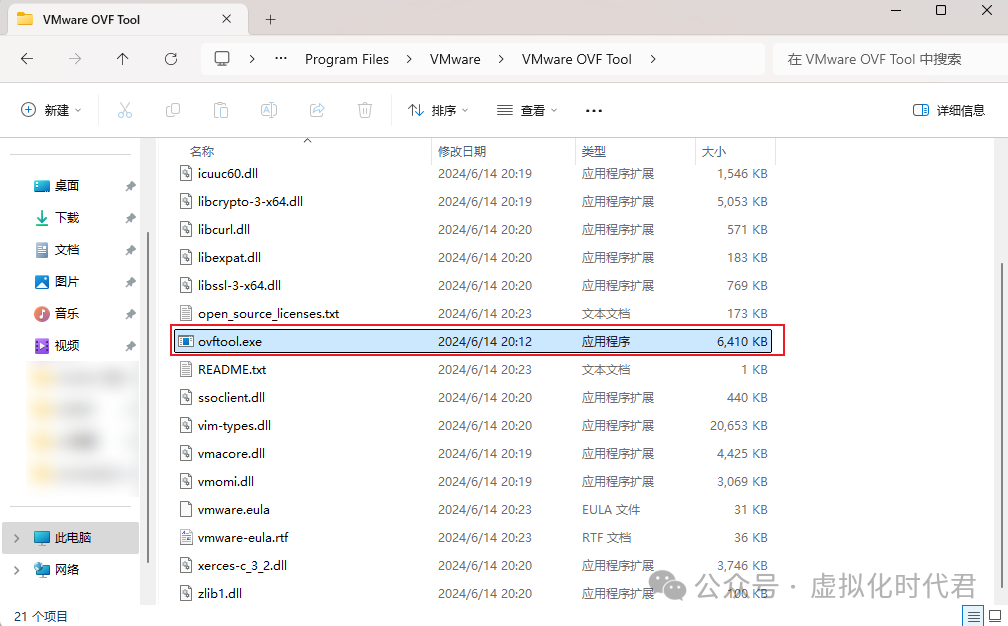
Task: Click the PC monitor icon in address bar
Action: coord(222,58)
